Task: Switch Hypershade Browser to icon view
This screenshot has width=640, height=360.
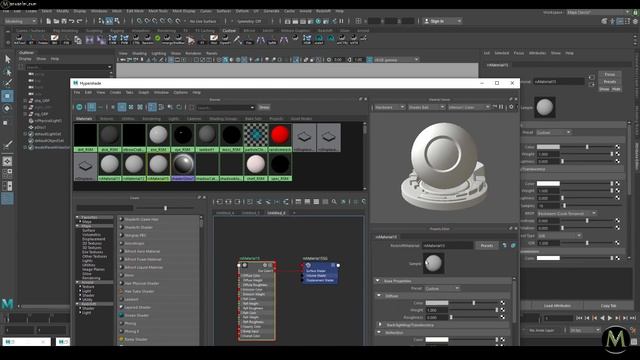Action: [91, 107]
